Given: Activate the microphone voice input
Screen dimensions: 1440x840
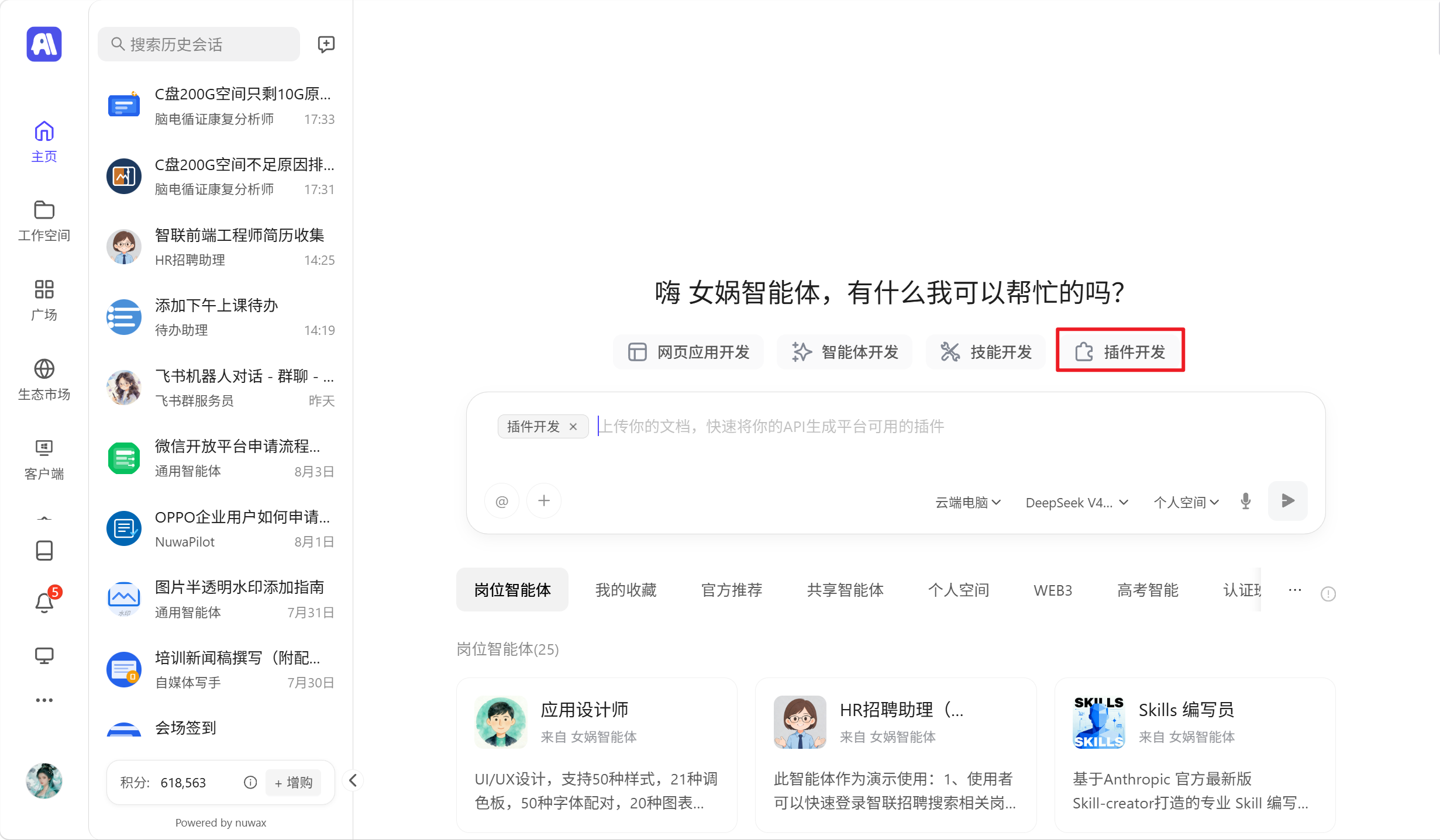Looking at the screenshot, I should pos(1245,501).
